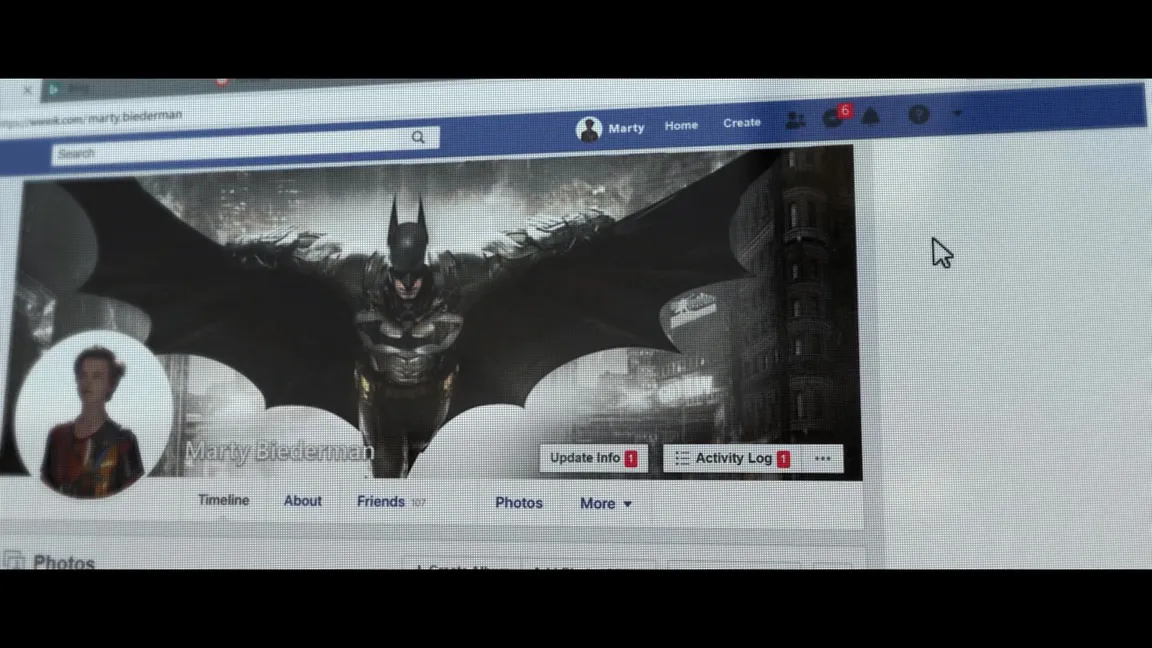This screenshot has height=648, width=1152.
Task: Open the friend requests icon
Action: [x=795, y=120]
